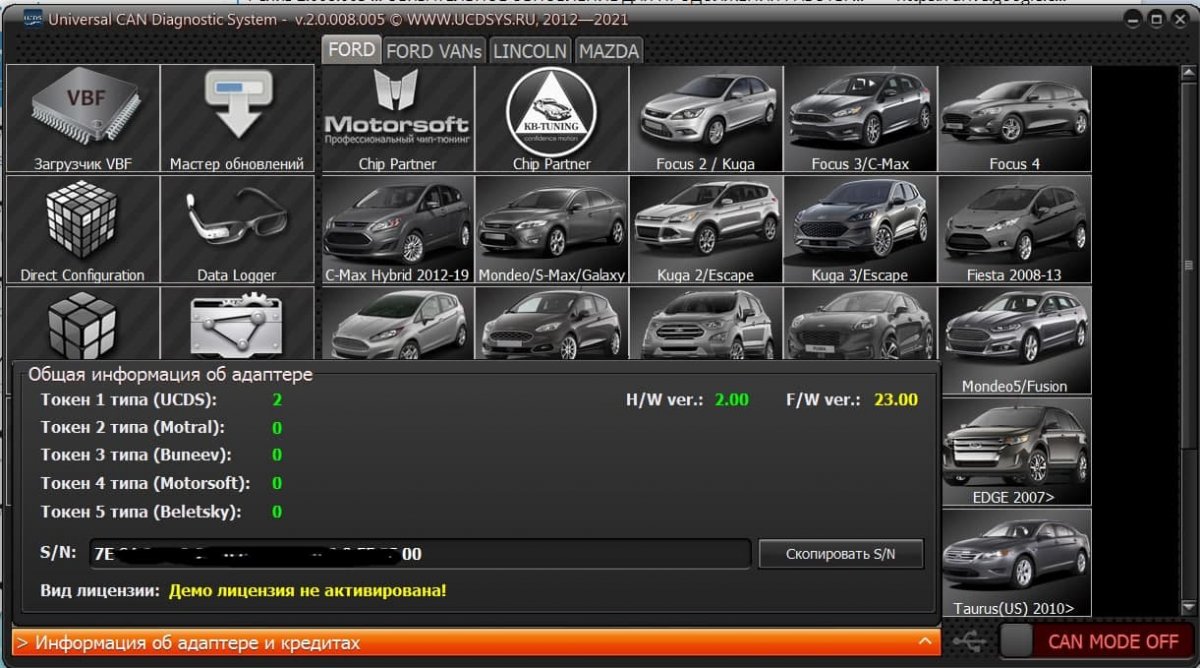Open the Data Logger glasses icon
This screenshot has height=668, width=1200.
tap(237, 230)
